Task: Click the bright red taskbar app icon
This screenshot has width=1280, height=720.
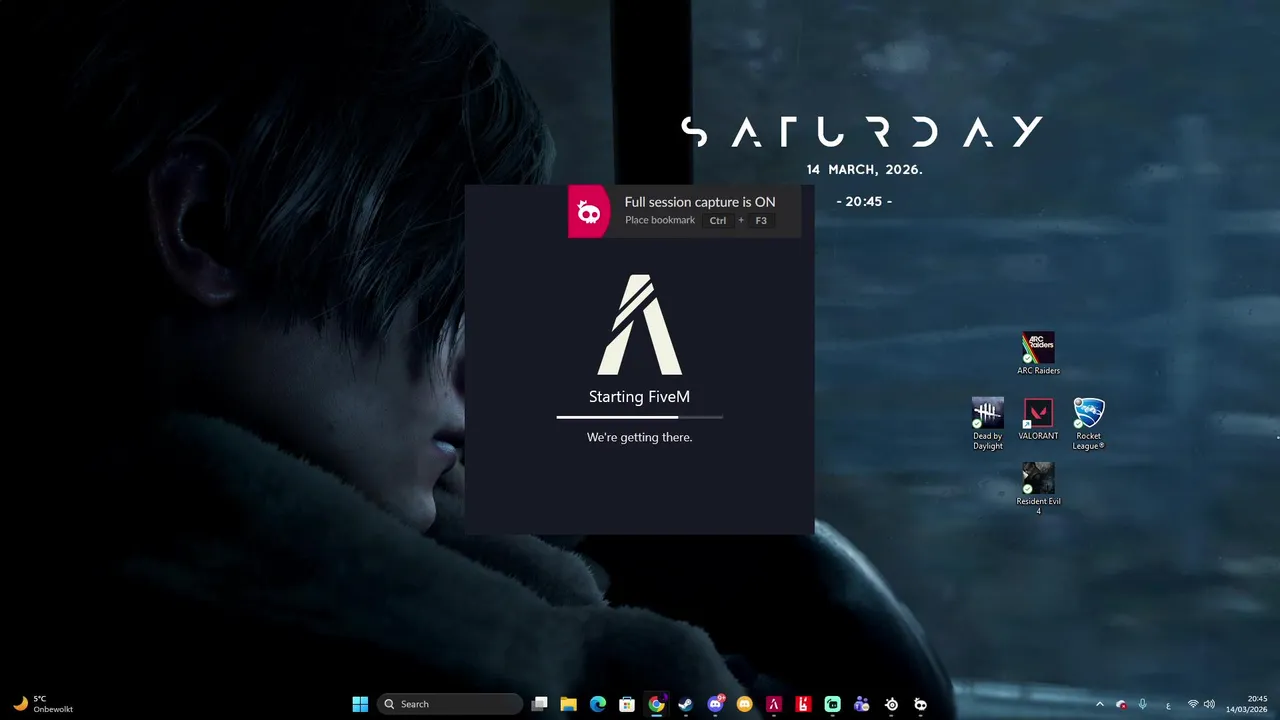Action: pyautogui.click(x=803, y=704)
